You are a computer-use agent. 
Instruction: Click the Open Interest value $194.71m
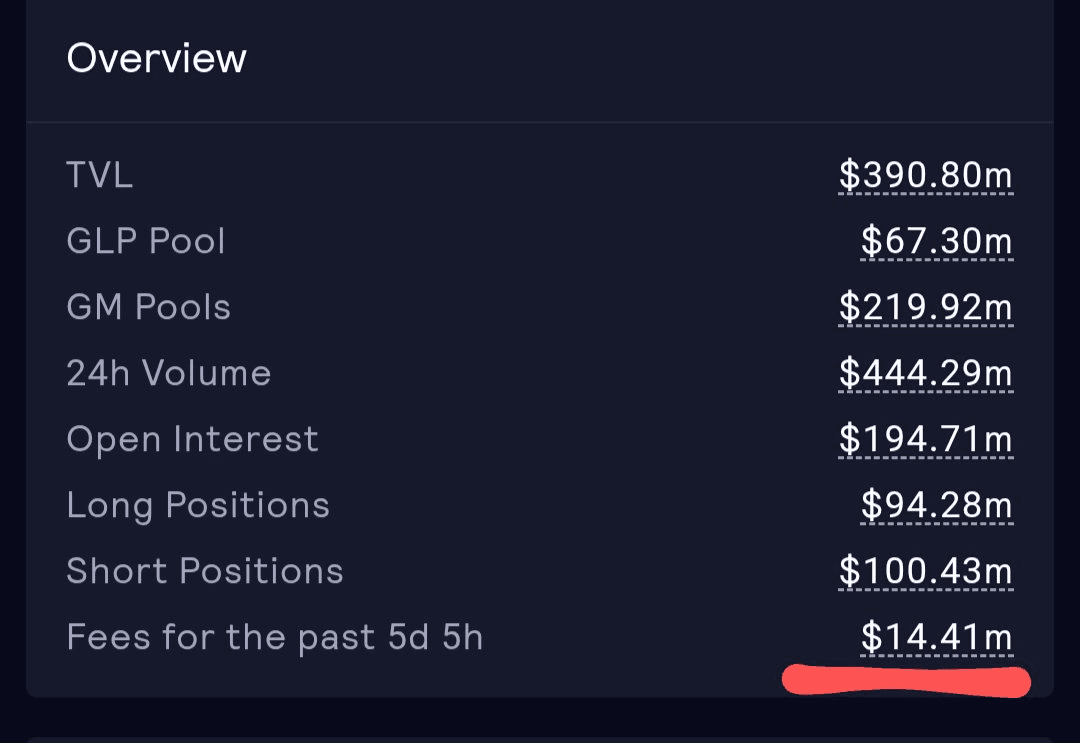[925, 440]
